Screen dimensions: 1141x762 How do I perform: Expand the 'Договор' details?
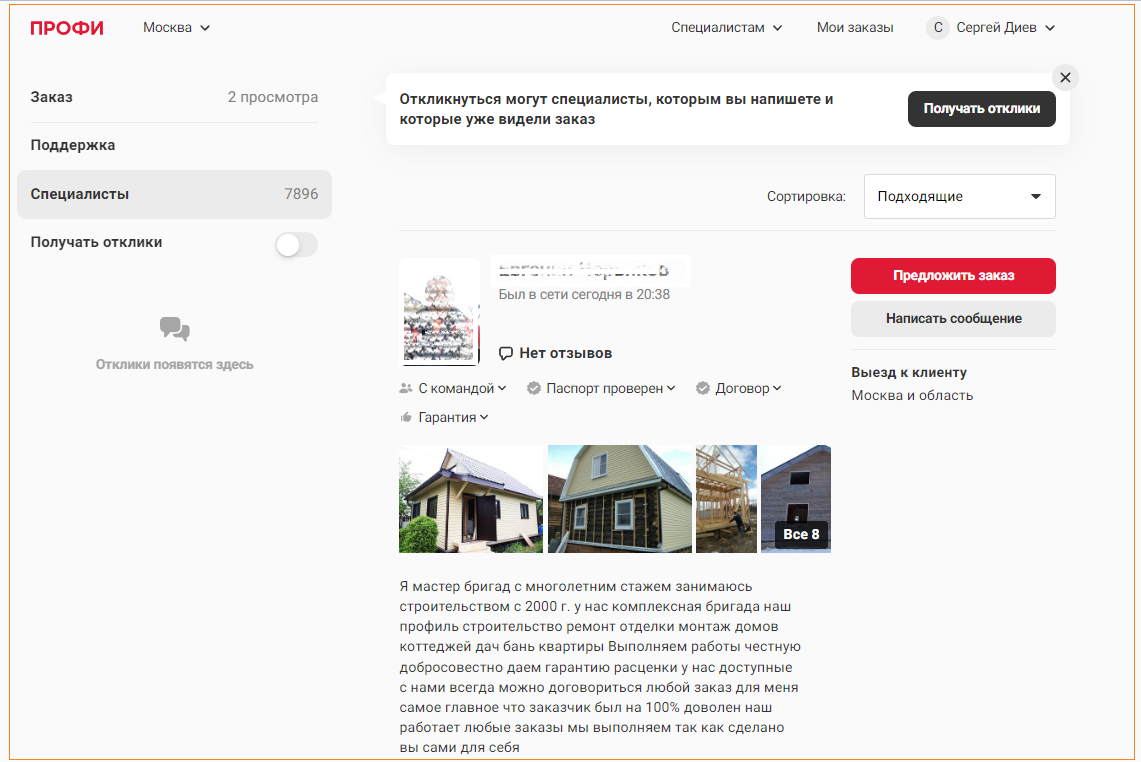click(x=748, y=389)
